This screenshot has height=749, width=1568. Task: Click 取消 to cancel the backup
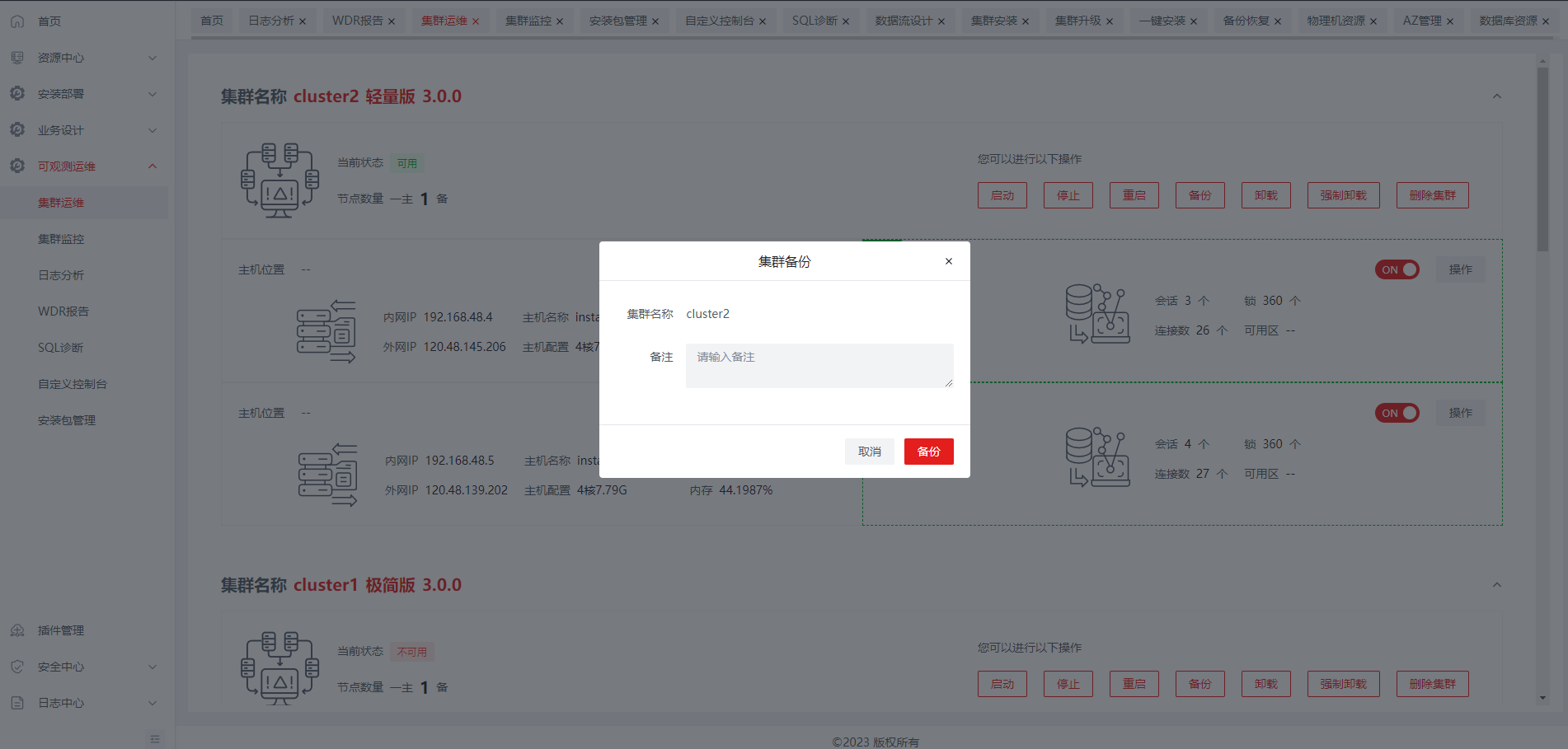click(869, 452)
